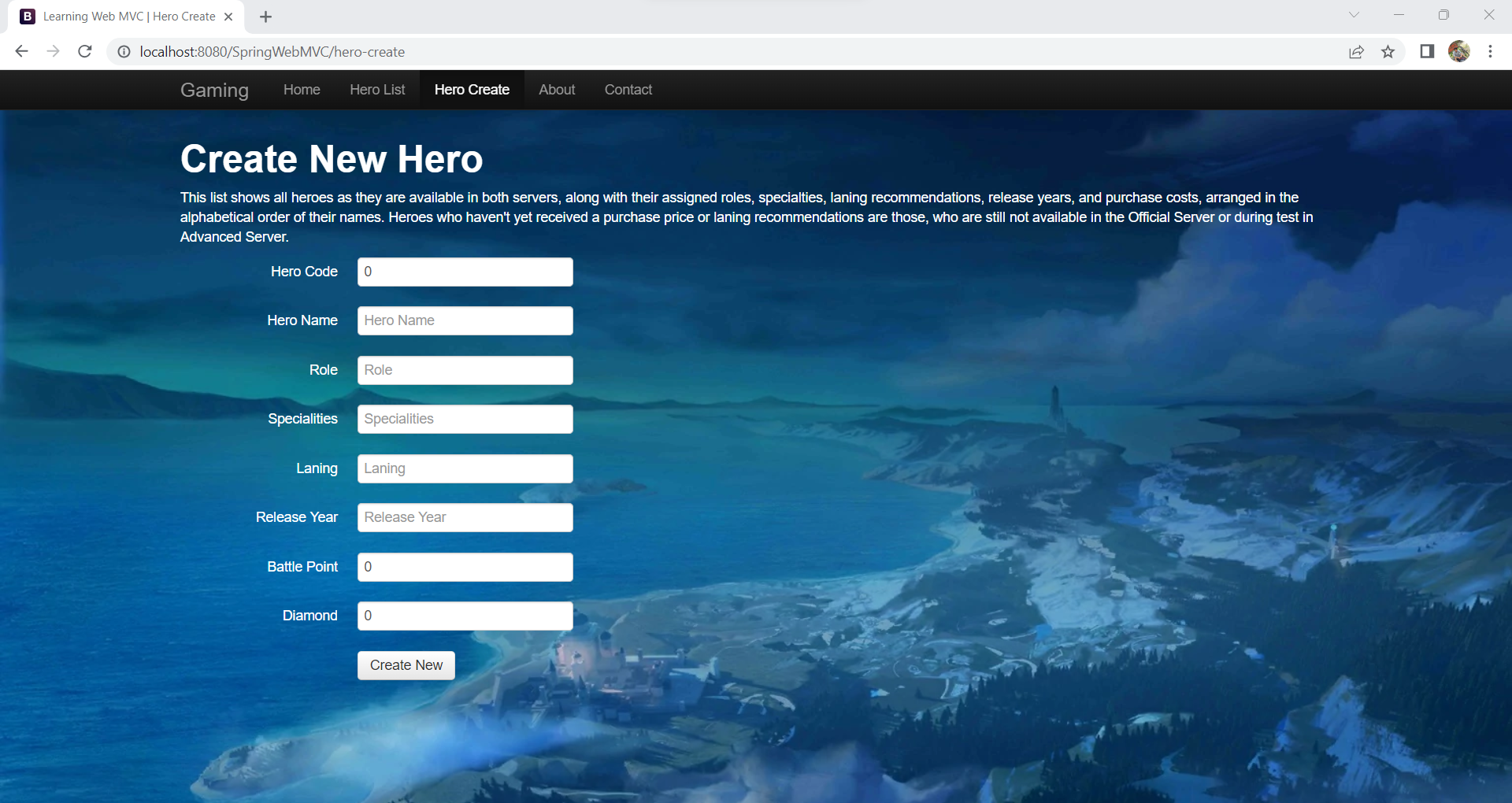This screenshot has height=803, width=1512.
Task: Focus the Role input field
Action: pos(465,370)
